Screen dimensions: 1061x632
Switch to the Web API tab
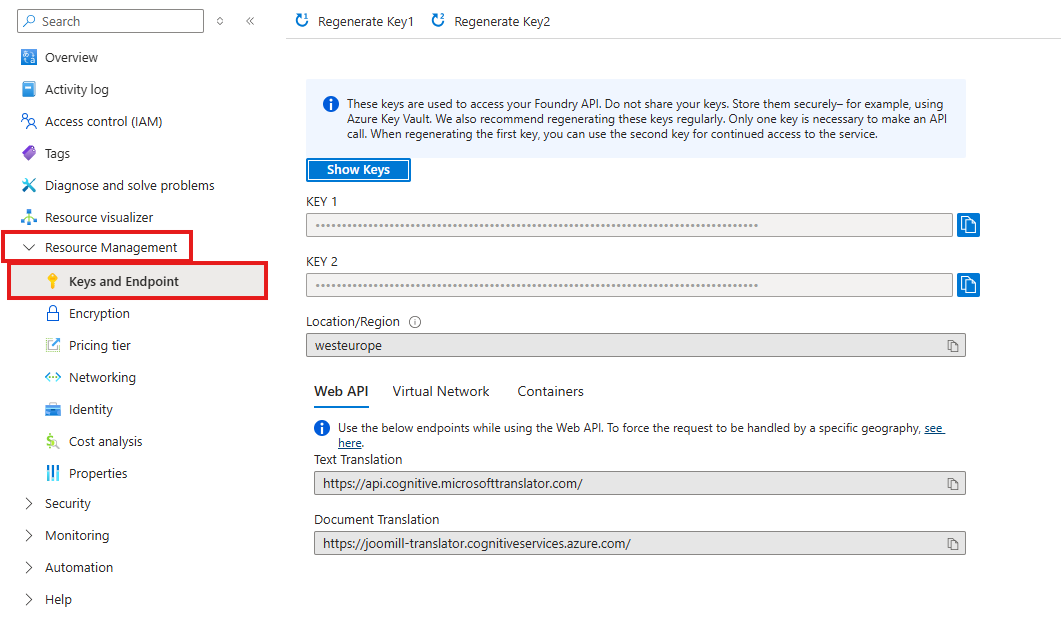pos(341,392)
